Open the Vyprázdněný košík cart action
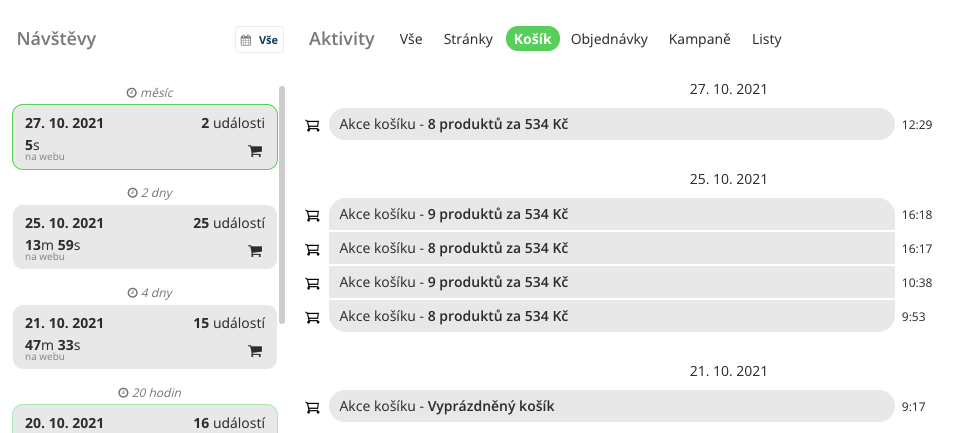Image resolution: width=960 pixels, height=433 pixels. tap(610, 407)
